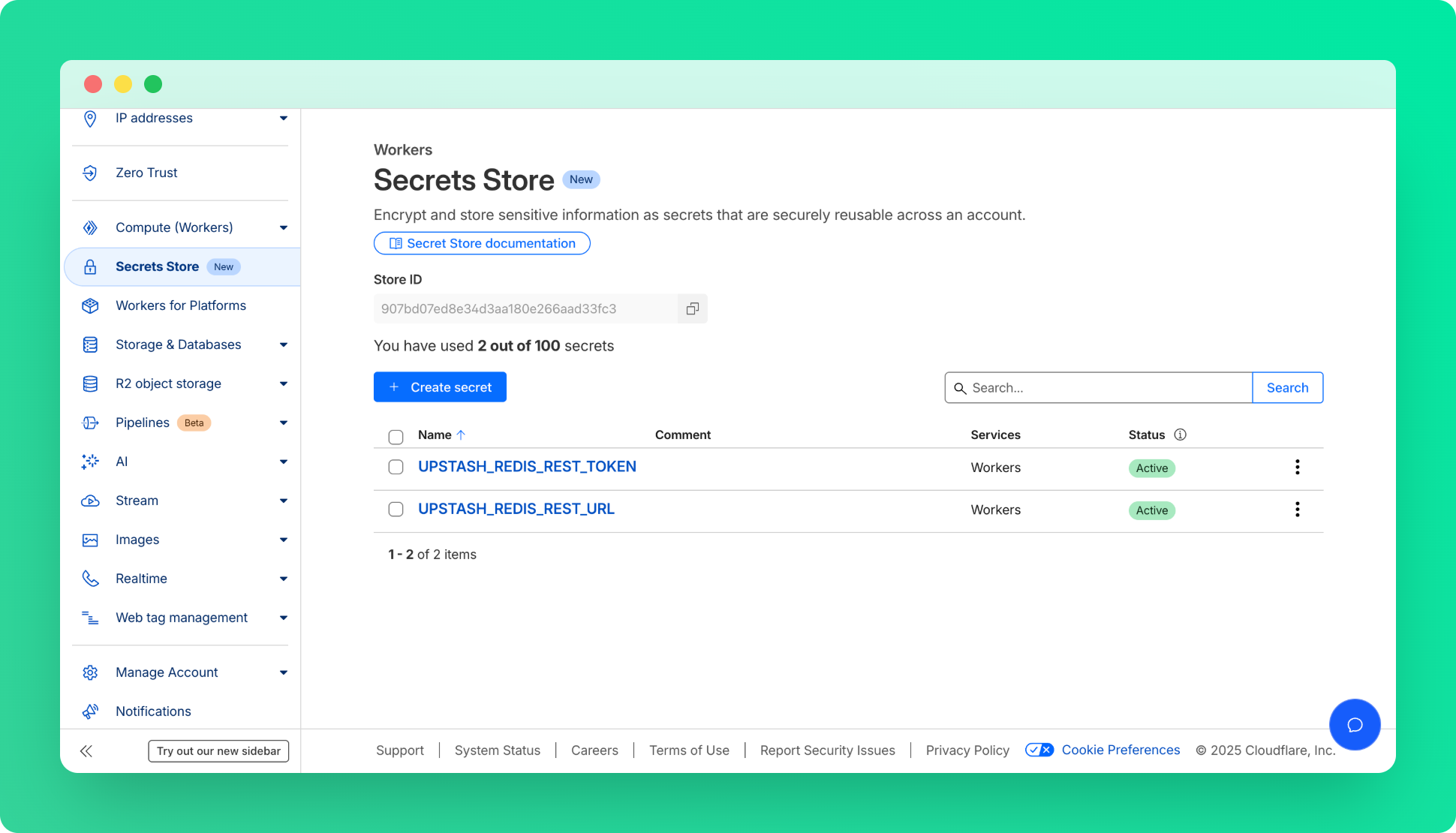Click the magnifier icon in search box

[x=959, y=388]
